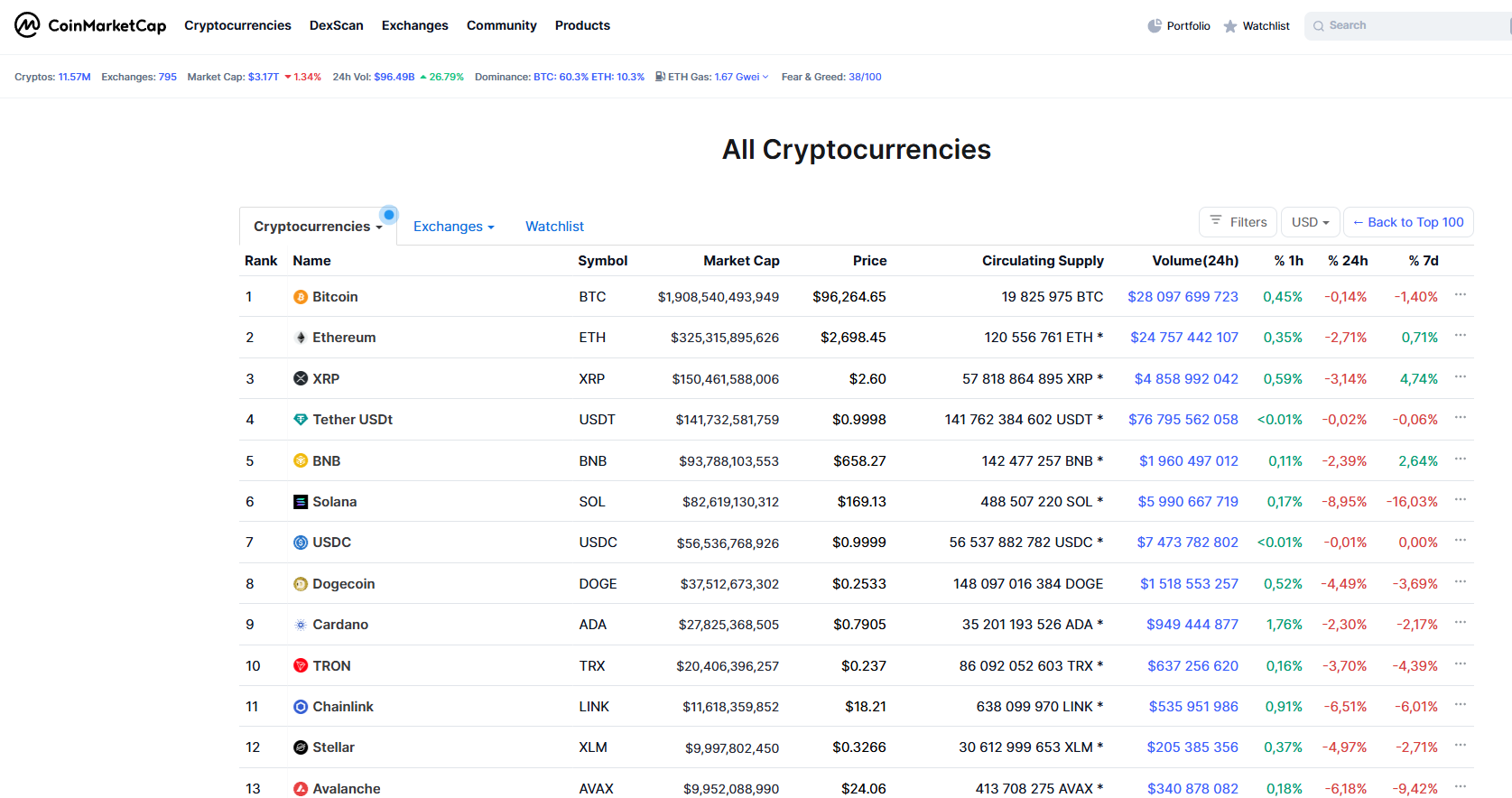This screenshot has height=798, width=1512.
Task: Open the more options menu for Ethereum row
Action: [x=1461, y=336]
